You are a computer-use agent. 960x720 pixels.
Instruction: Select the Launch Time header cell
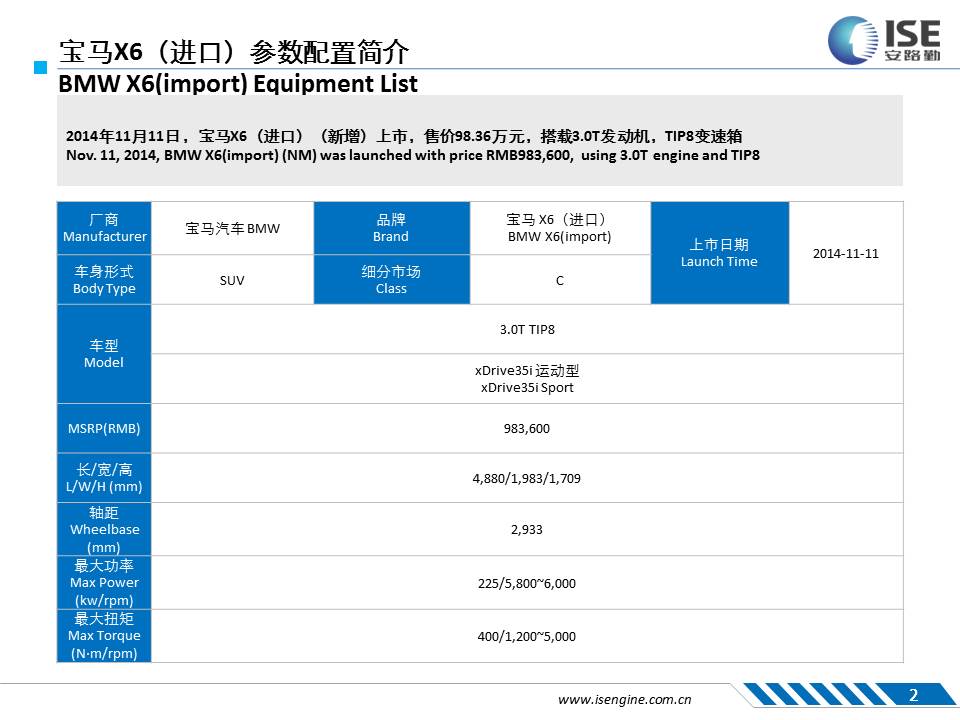pyautogui.click(x=719, y=253)
